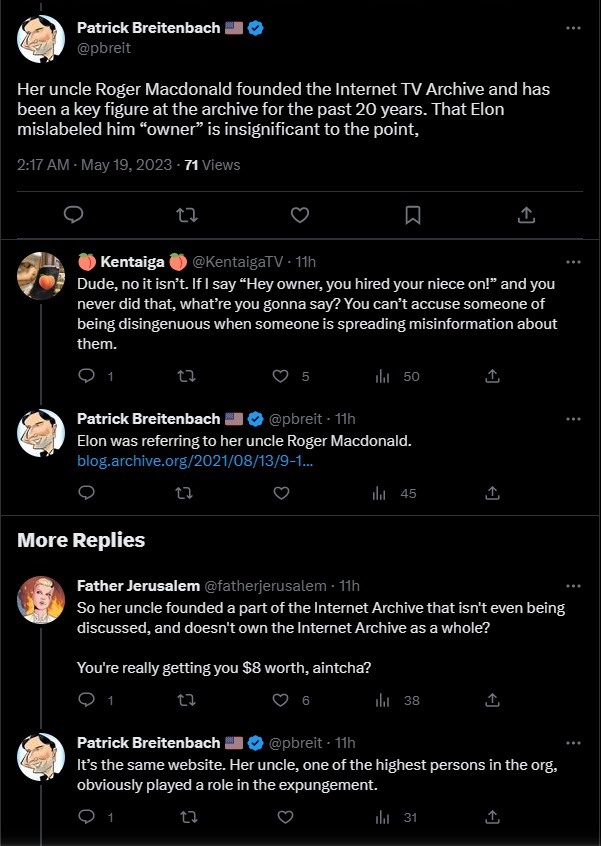Open the @KentaigaTV profile handle
The width and height of the screenshot is (601, 846).
[238, 262]
